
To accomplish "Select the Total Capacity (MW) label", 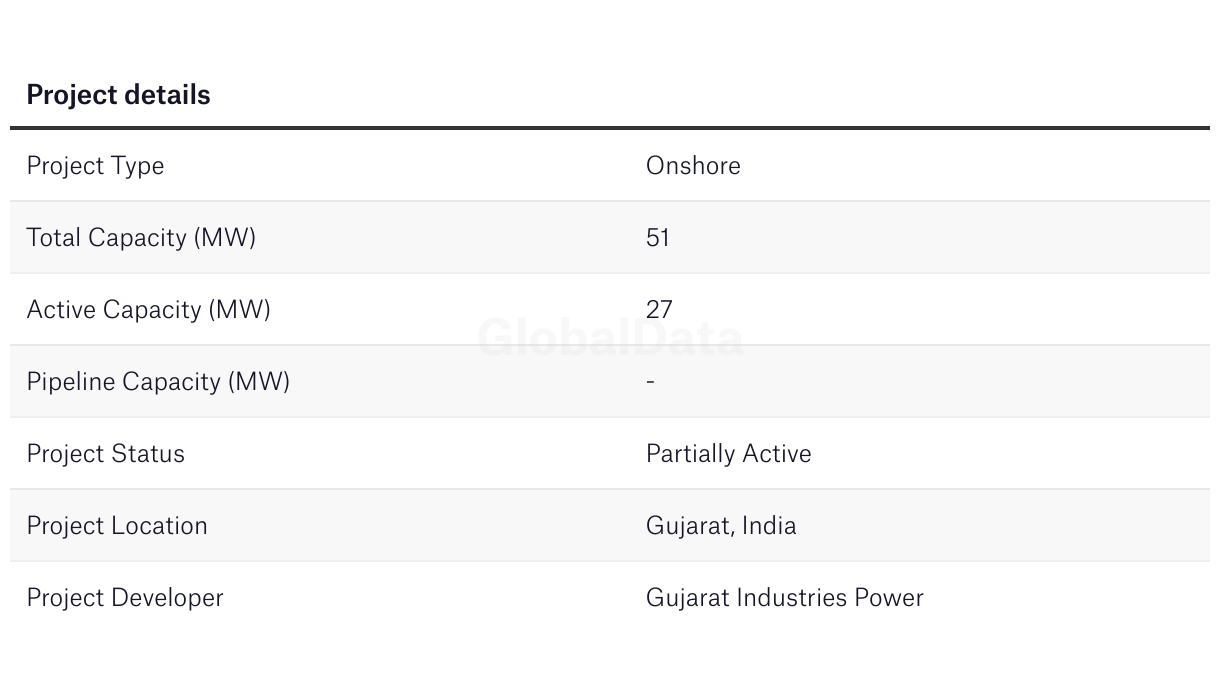I will 141,238.
